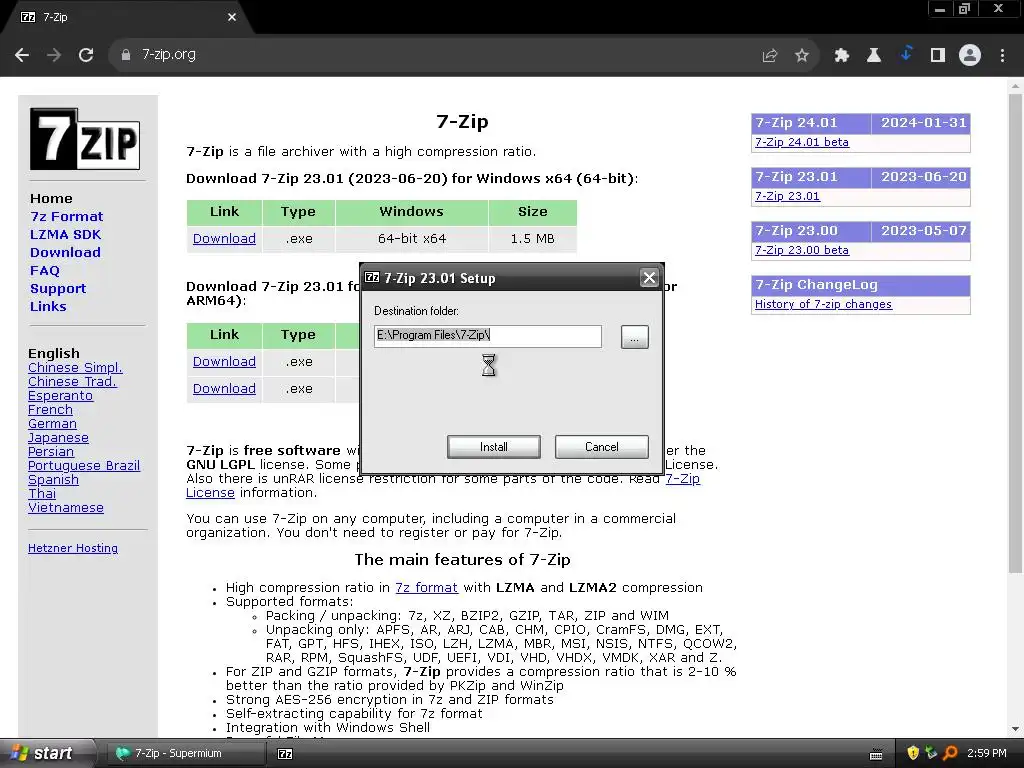This screenshot has width=1024, height=768.
Task: Switch language to Japanese
Action: pyautogui.click(x=58, y=438)
